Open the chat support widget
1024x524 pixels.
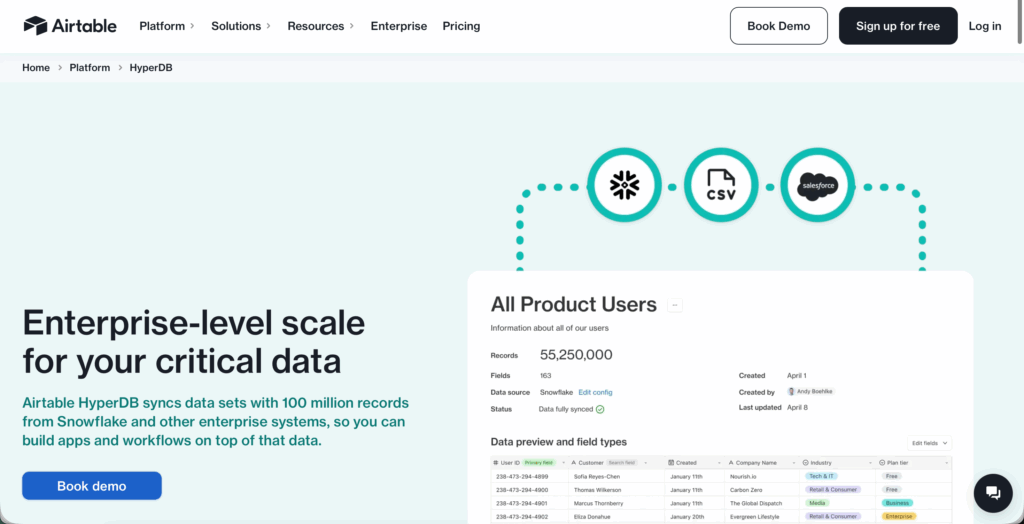(x=993, y=492)
